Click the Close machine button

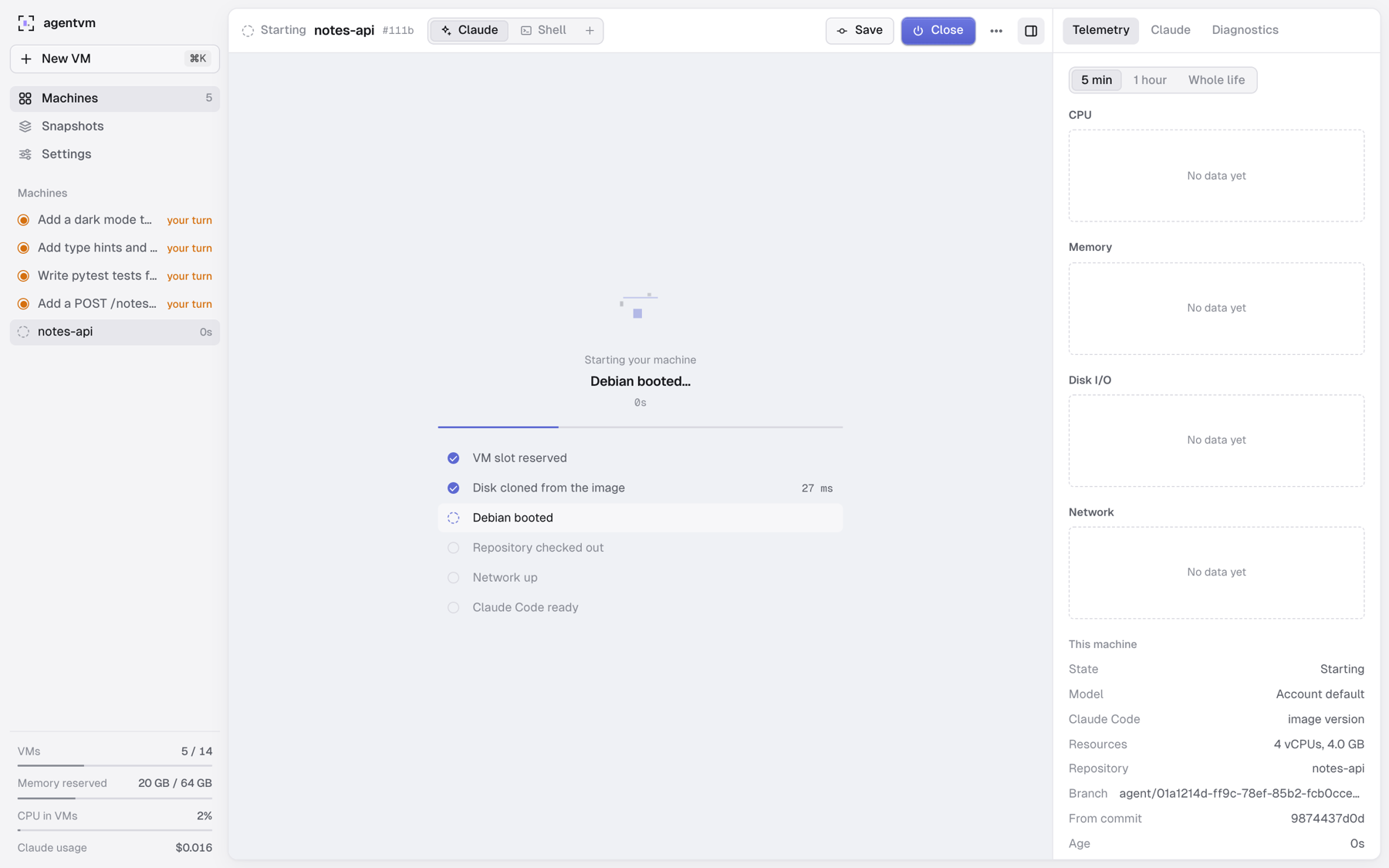click(938, 30)
